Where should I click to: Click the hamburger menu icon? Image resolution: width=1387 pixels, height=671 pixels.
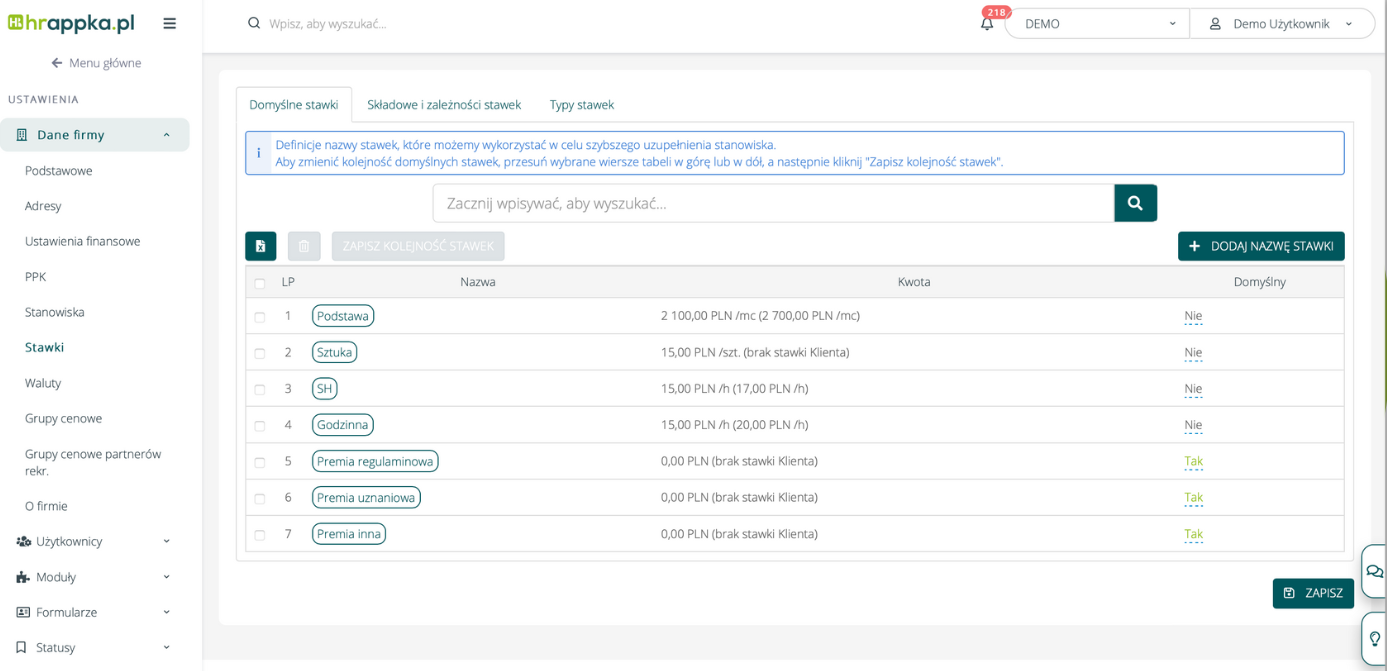click(x=169, y=23)
